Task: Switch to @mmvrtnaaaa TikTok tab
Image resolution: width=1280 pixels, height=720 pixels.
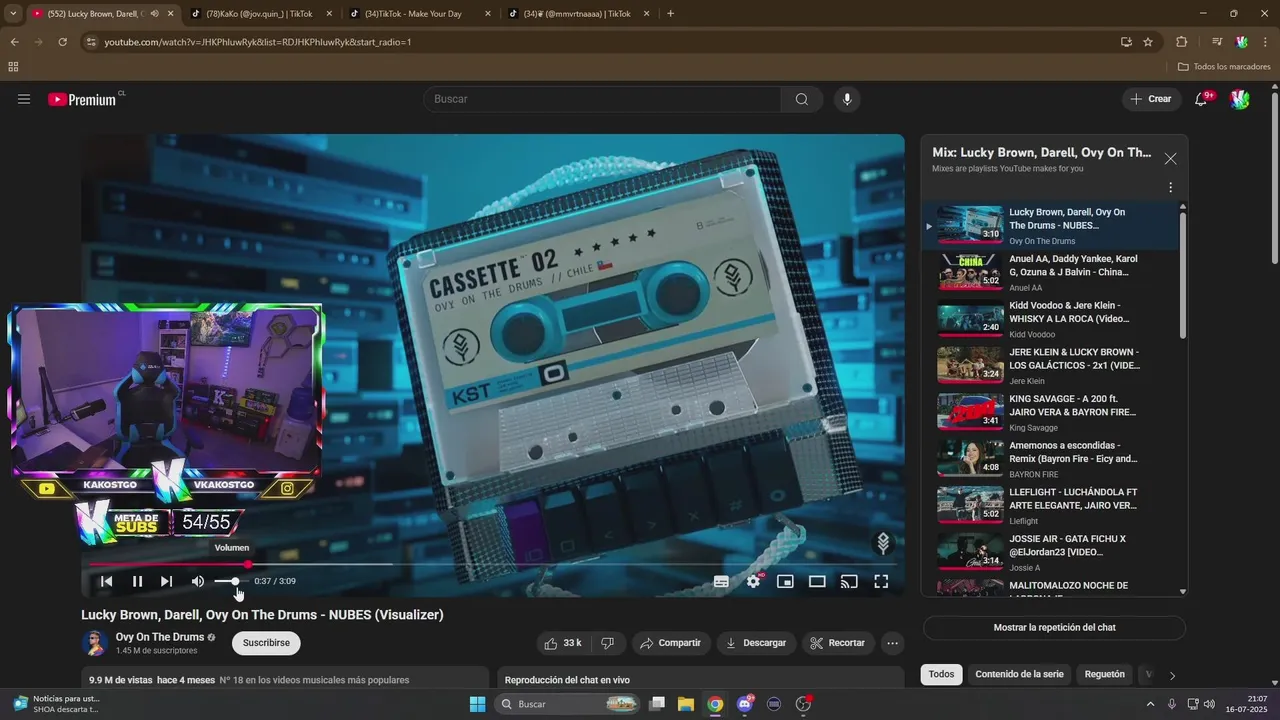Action: click(x=579, y=14)
